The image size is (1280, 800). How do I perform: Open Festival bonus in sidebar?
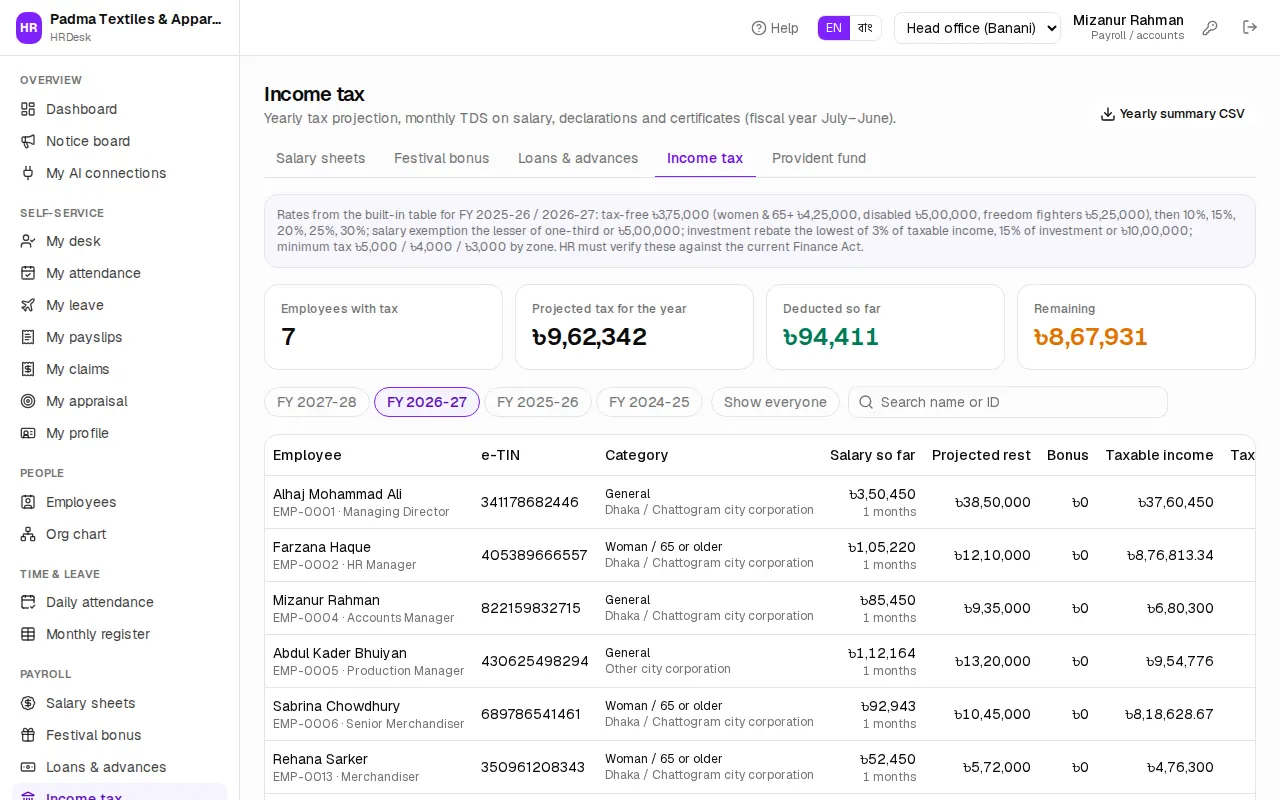click(x=119, y=735)
